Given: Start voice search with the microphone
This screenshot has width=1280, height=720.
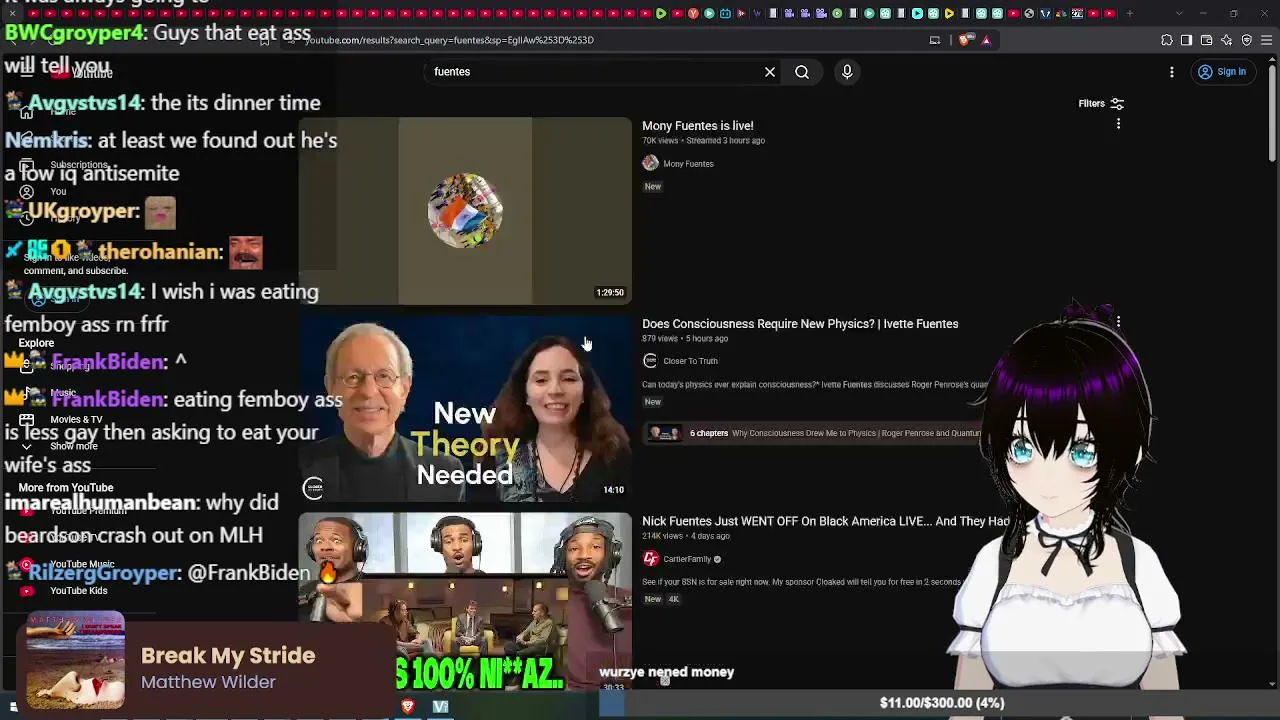Looking at the screenshot, I should coord(847,72).
